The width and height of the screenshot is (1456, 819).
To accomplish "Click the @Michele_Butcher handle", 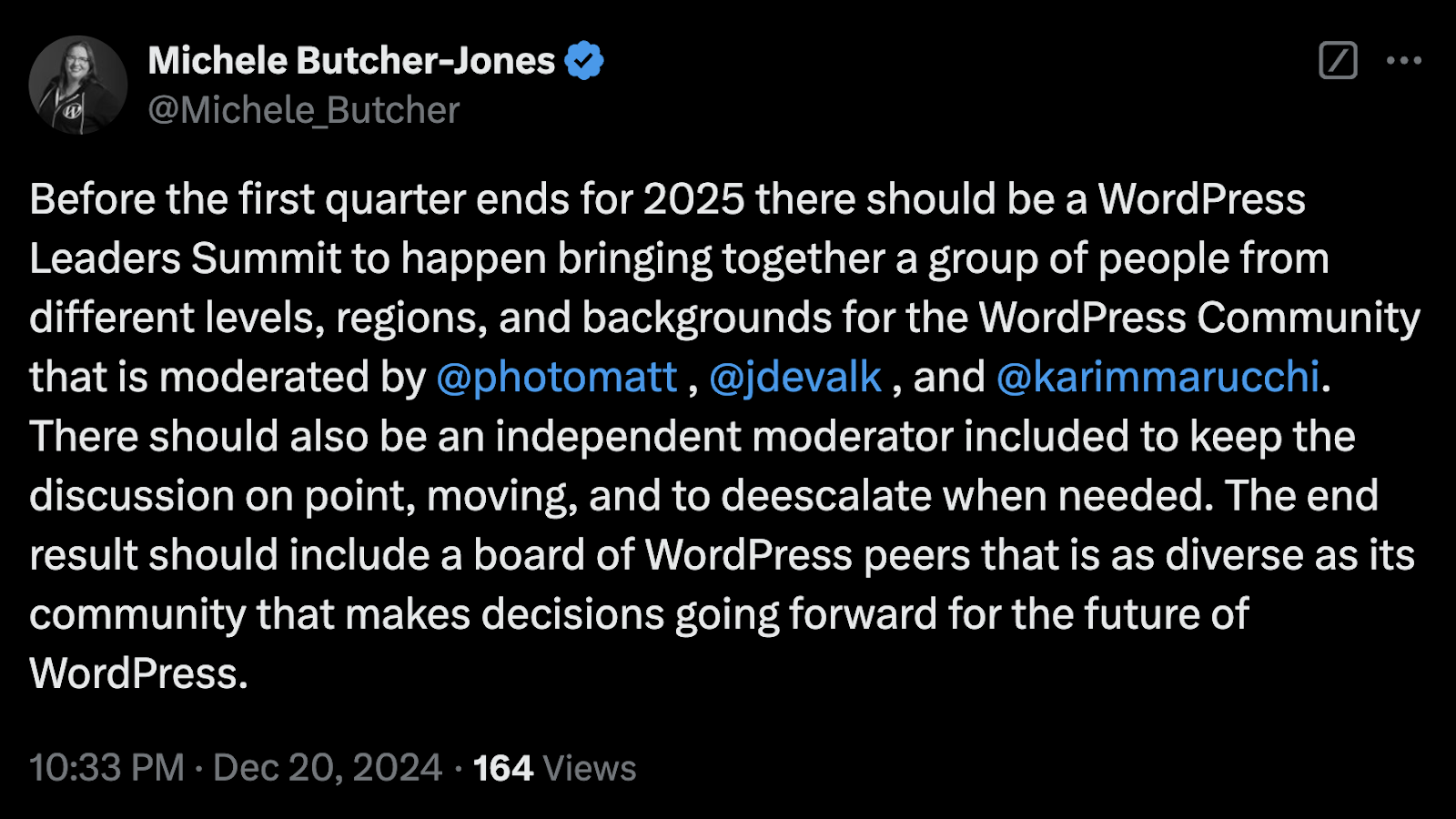I will point(304,110).
